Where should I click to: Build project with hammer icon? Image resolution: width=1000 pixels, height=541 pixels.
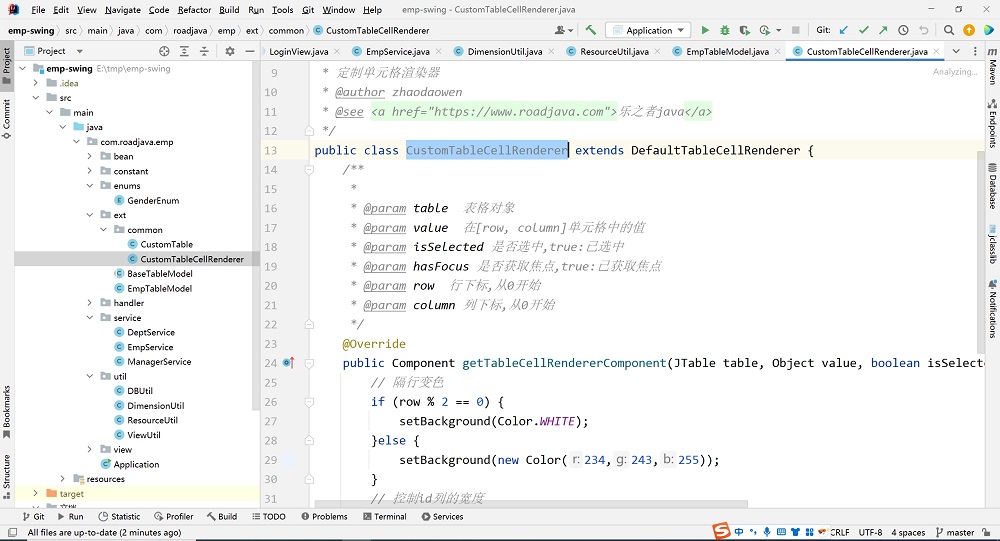[x=591, y=30]
